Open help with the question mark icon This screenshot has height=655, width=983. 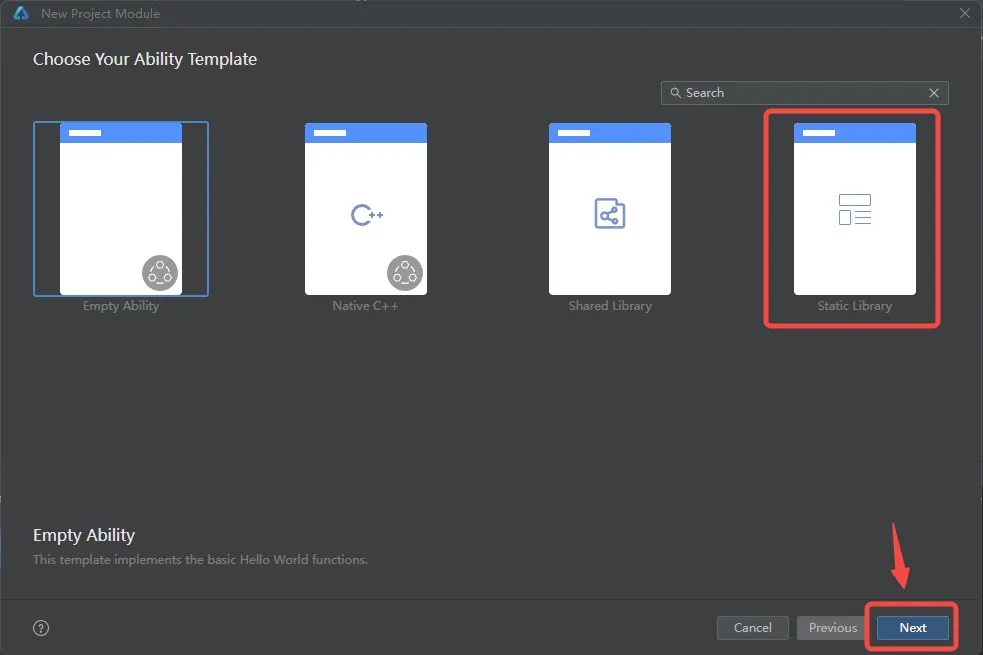click(x=41, y=628)
